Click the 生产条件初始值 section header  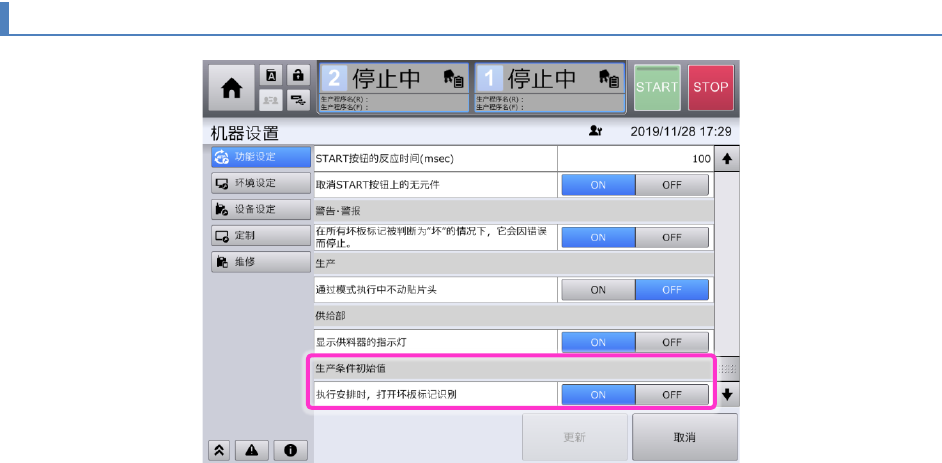(514, 369)
